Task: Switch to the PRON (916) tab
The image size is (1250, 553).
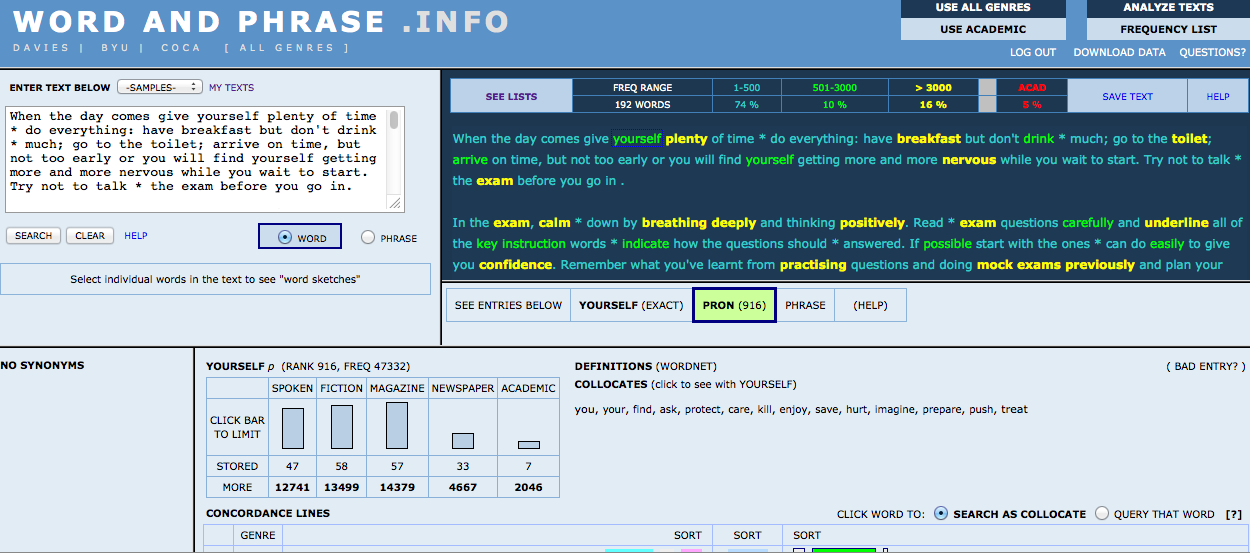Action: [x=734, y=305]
